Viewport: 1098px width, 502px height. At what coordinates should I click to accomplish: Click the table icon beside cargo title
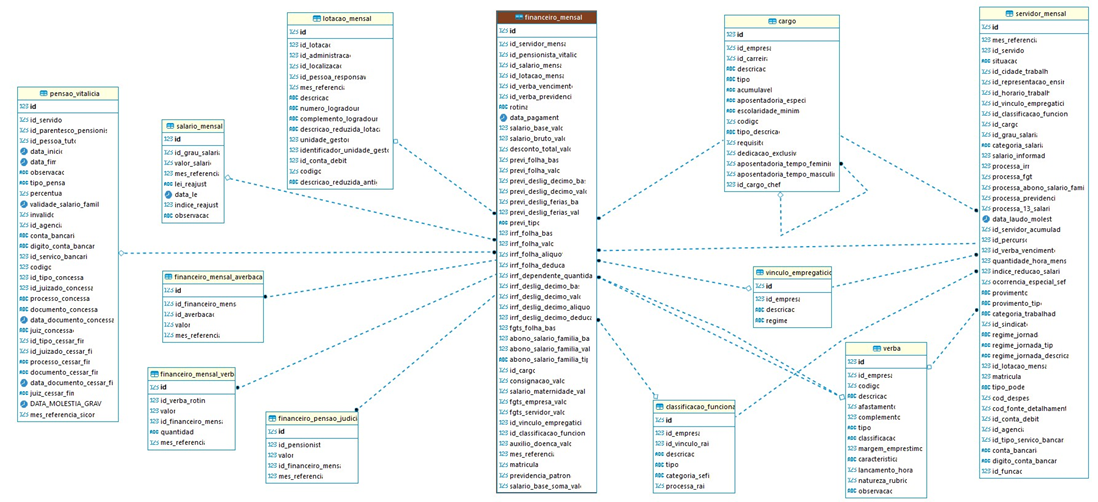[771, 21]
